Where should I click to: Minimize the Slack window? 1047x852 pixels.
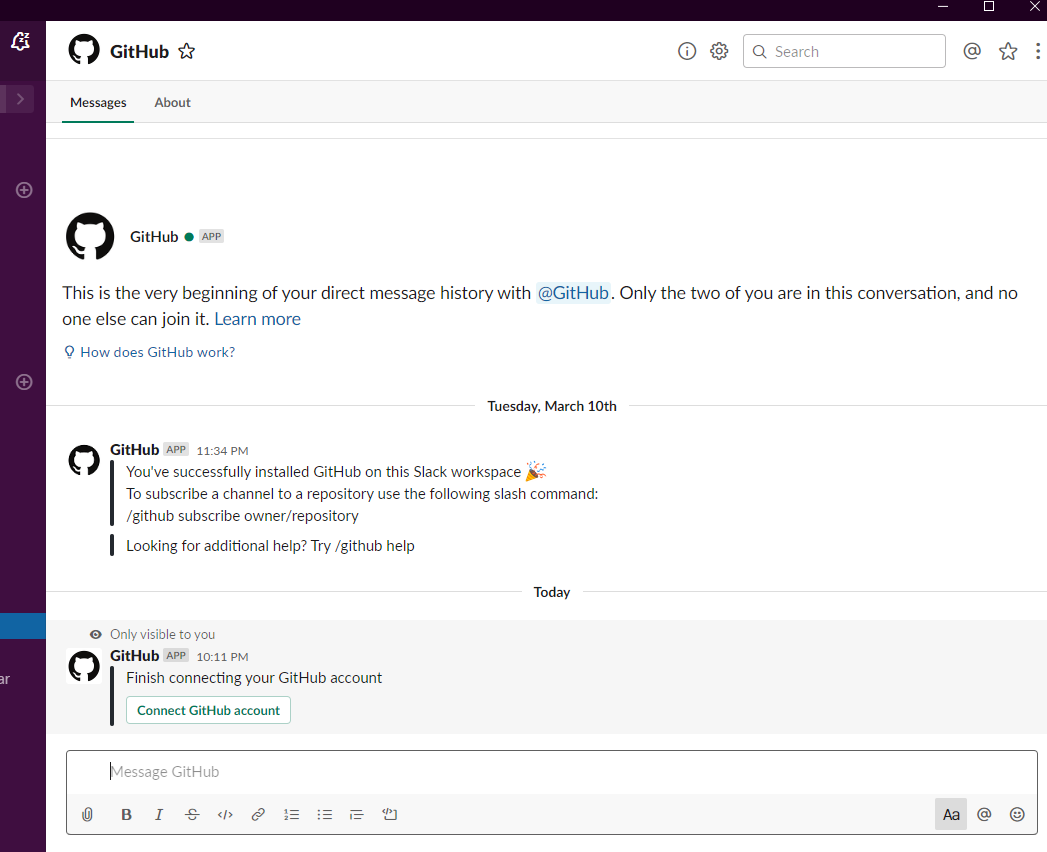click(x=943, y=7)
